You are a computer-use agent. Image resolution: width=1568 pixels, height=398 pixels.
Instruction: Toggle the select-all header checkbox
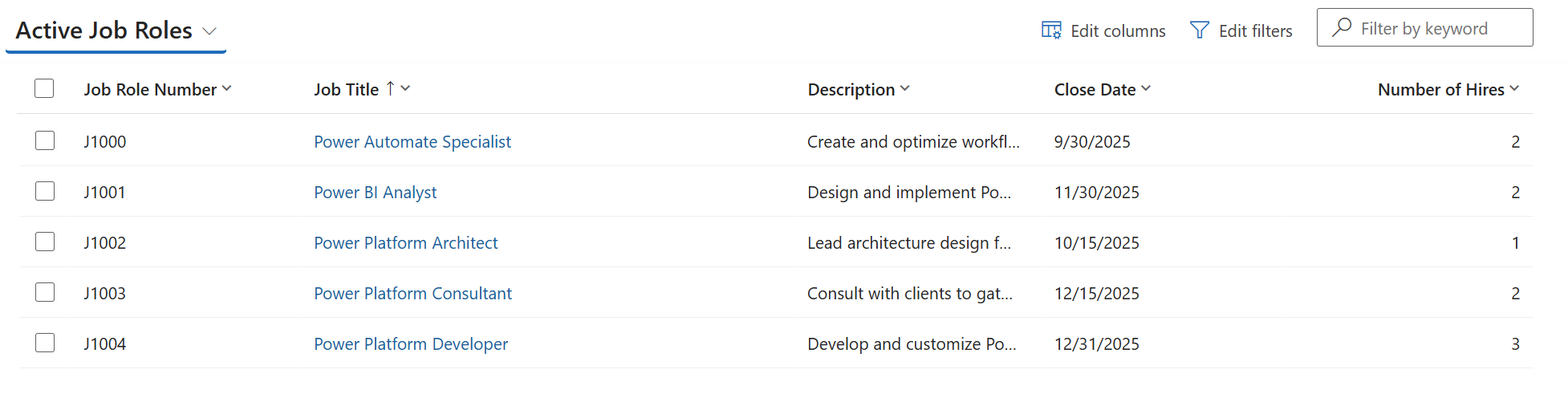[x=44, y=88]
